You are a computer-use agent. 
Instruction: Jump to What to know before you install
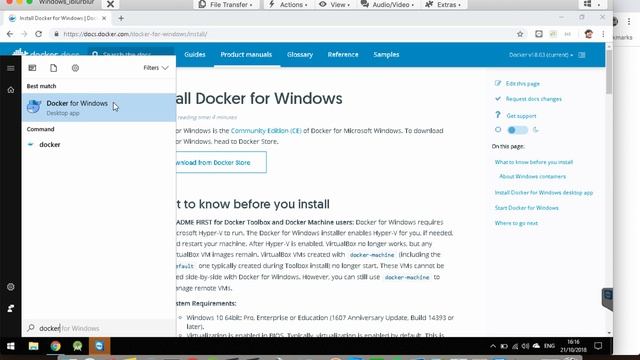[534, 162]
